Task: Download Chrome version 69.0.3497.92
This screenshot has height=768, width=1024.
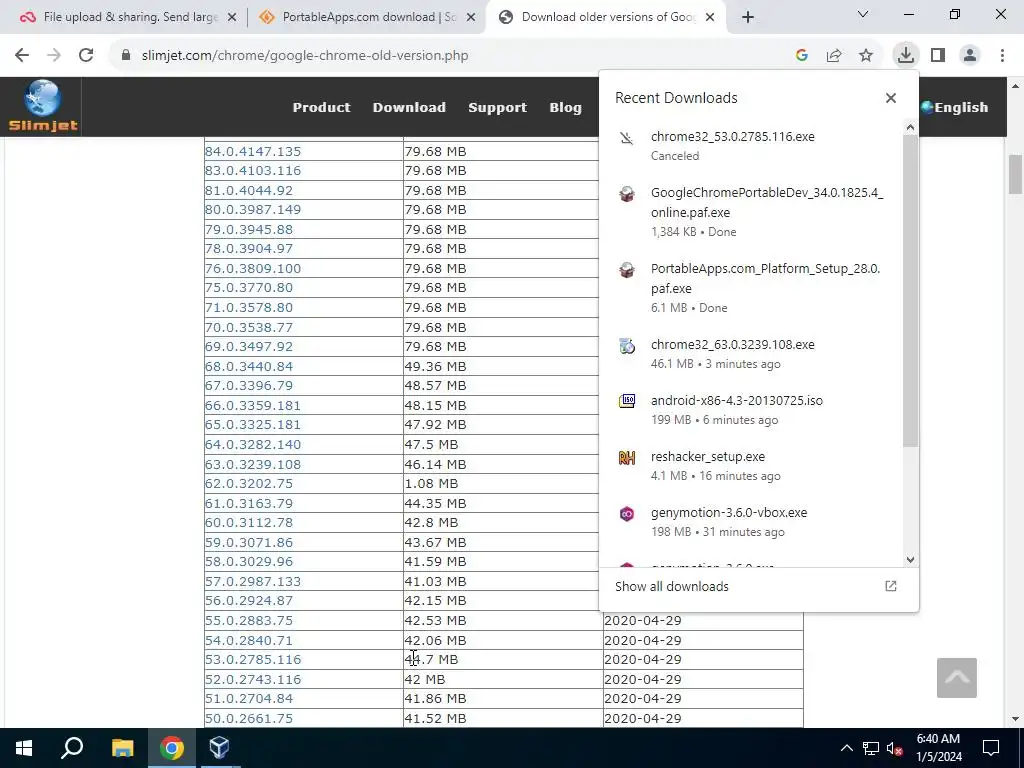Action: point(248,347)
